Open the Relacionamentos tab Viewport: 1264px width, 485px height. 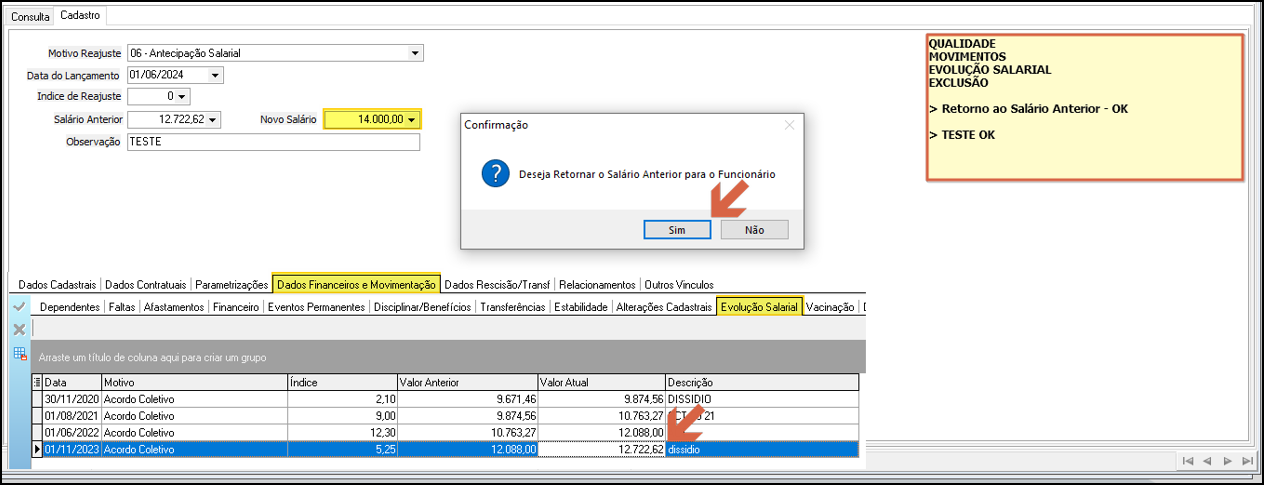[597, 285]
